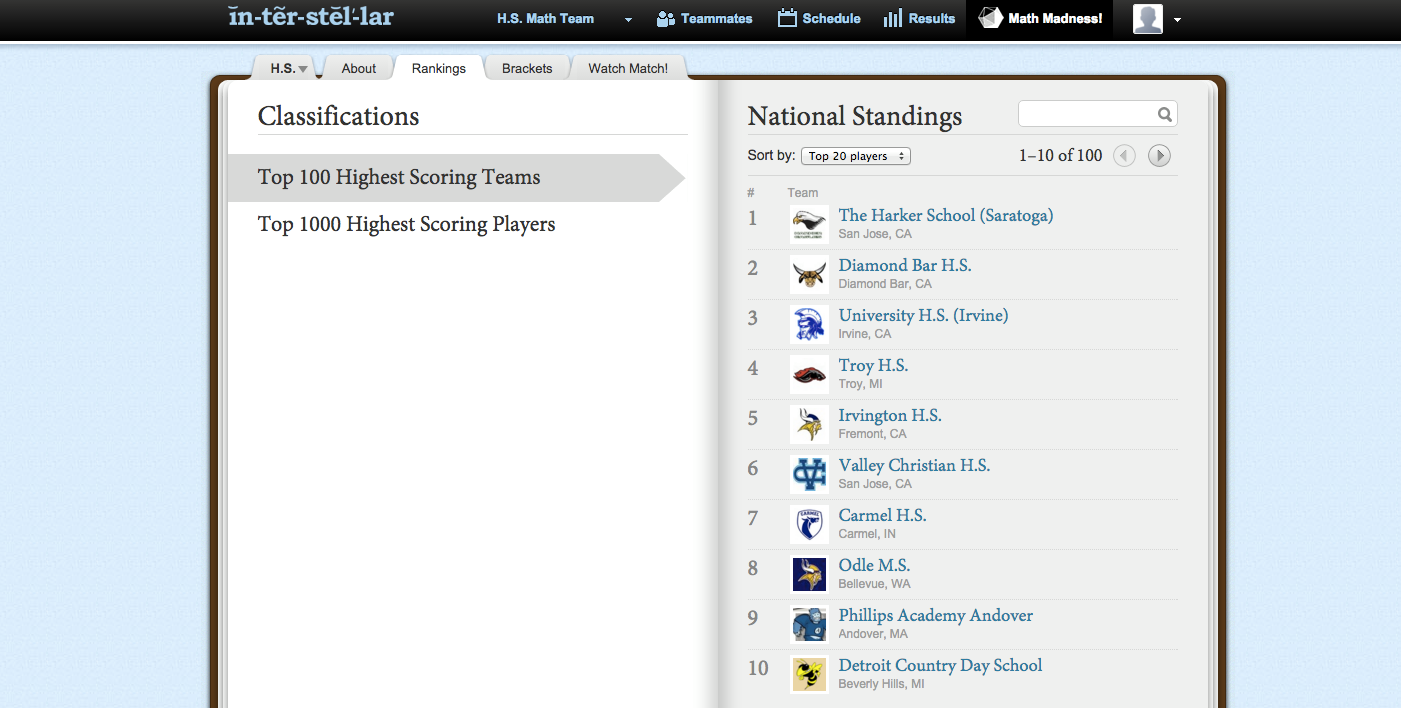Image resolution: width=1401 pixels, height=708 pixels.
Task: Open the user profile avatar
Action: click(1148, 19)
